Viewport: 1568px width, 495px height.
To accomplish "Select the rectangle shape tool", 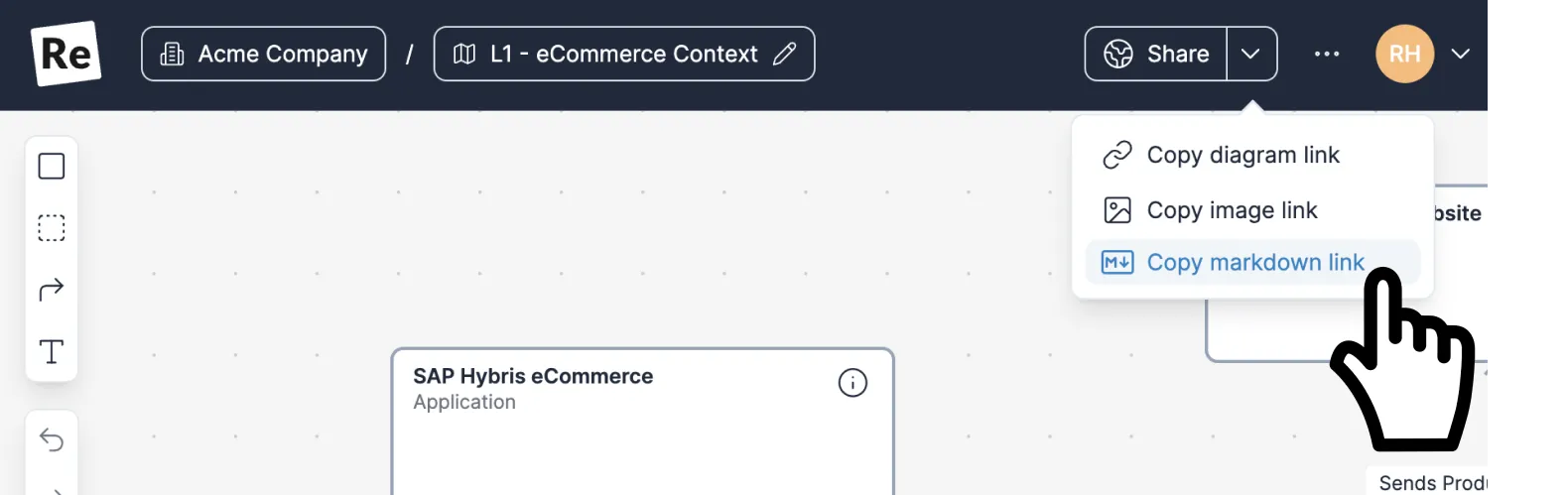I will coord(52,166).
